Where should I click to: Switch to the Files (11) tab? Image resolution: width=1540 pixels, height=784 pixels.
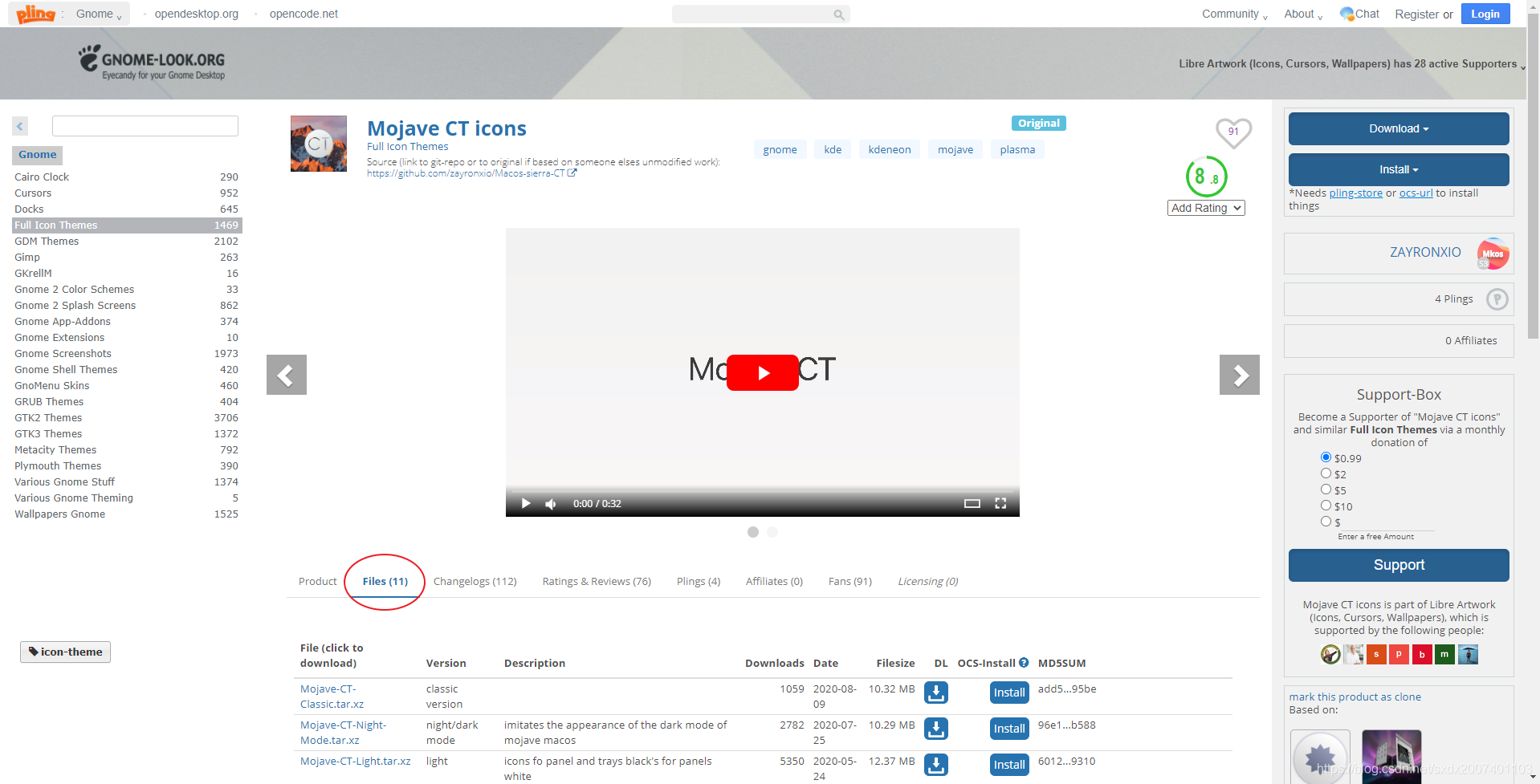[x=385, y=582]
